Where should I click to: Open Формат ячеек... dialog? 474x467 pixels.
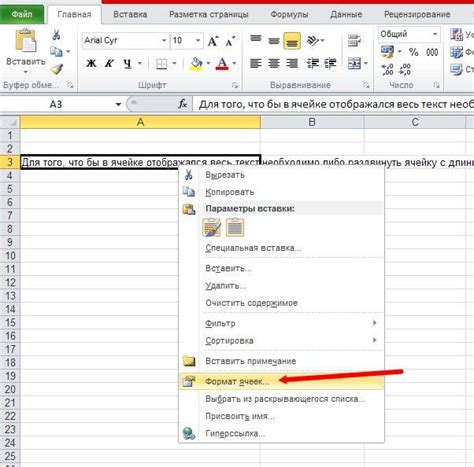(x=281, y=381)
